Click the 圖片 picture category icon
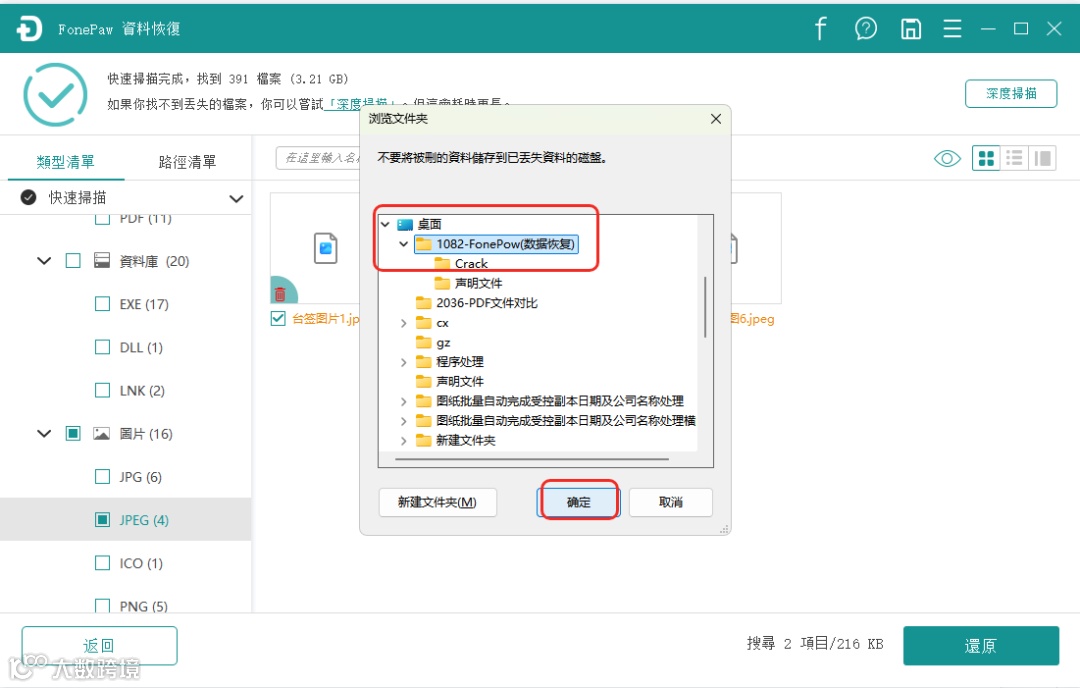The height and width of the screenshot is (688, 1080). (x=102, y=433)
